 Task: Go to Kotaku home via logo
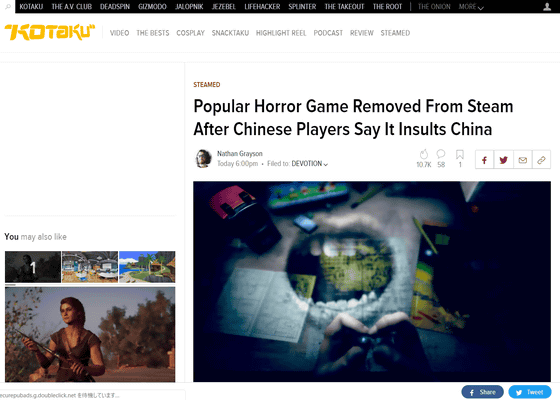50,32
